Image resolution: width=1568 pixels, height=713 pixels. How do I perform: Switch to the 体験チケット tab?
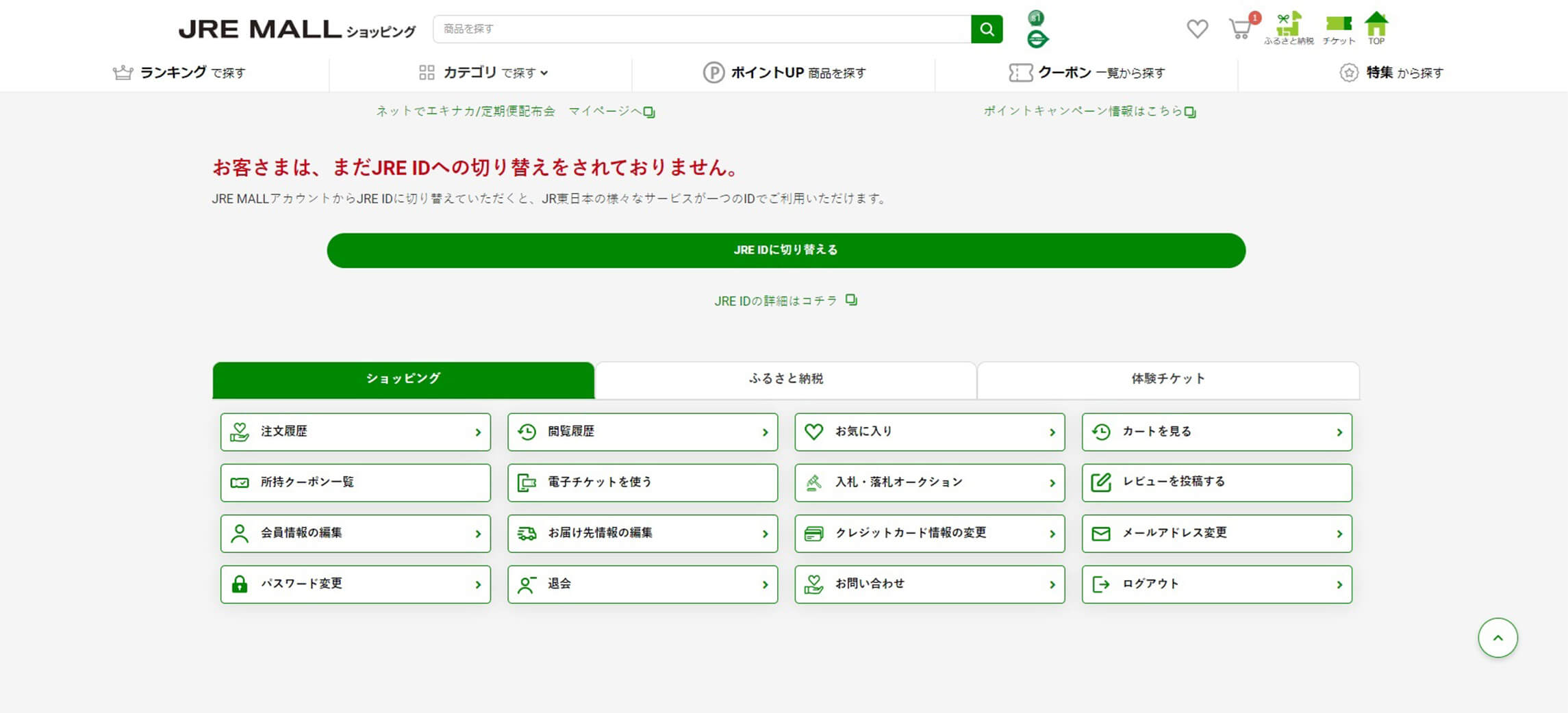[x=1168, y=380]
